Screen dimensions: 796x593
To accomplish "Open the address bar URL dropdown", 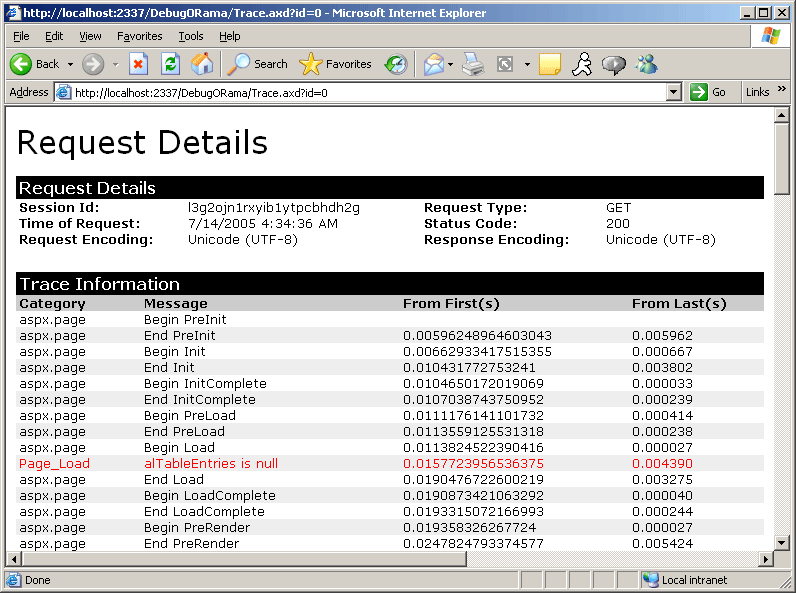I will coord(674,92).
